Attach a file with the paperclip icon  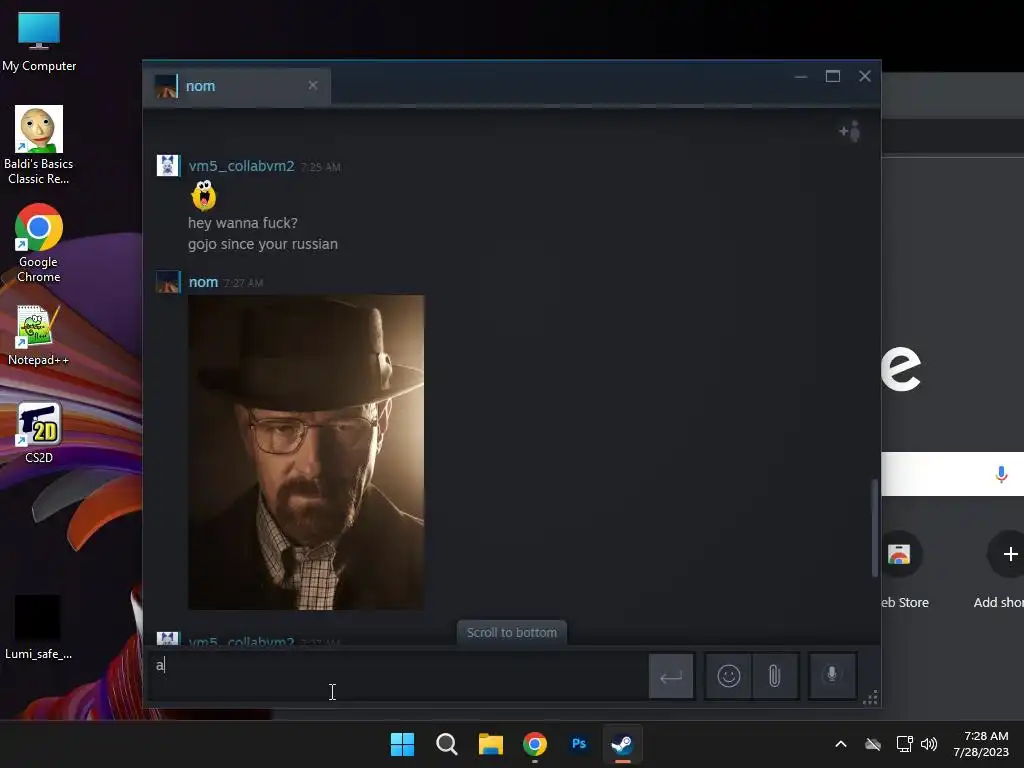click(x=775, y=675)
